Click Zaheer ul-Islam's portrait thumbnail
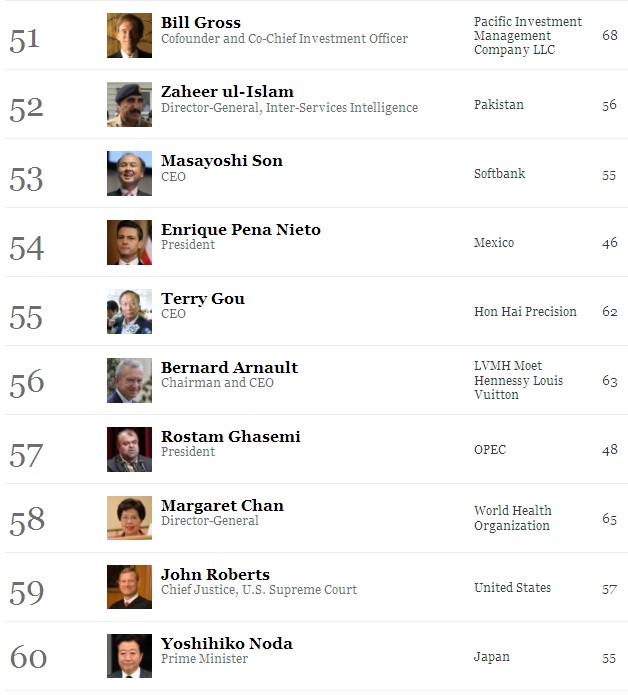 [x=129, y=105]
